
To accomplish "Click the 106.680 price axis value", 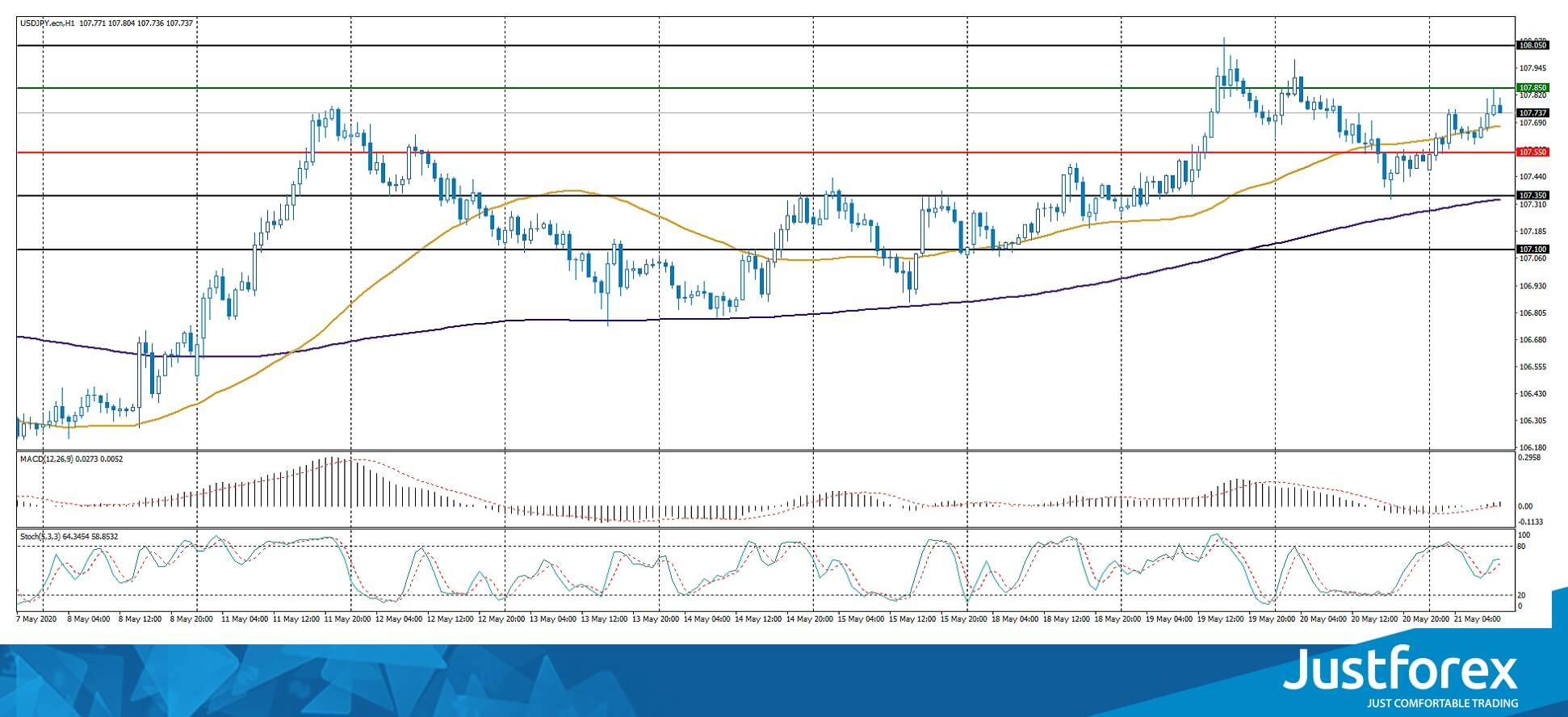I will coord(1532,340).
